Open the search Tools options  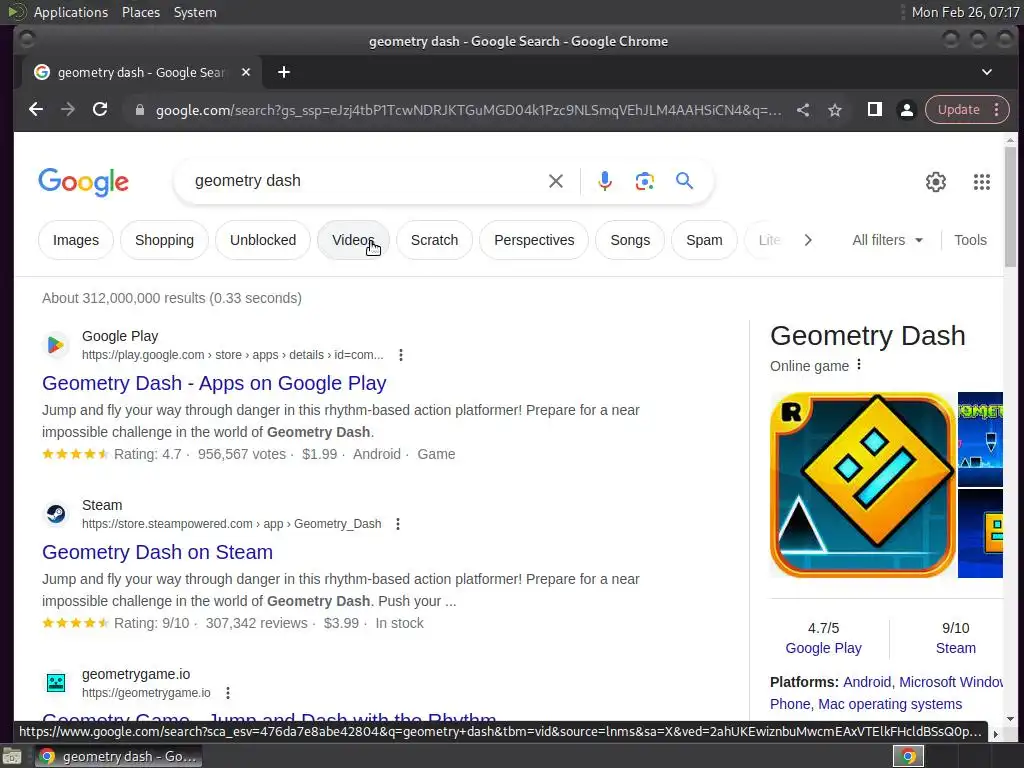[x=970, y=240]
